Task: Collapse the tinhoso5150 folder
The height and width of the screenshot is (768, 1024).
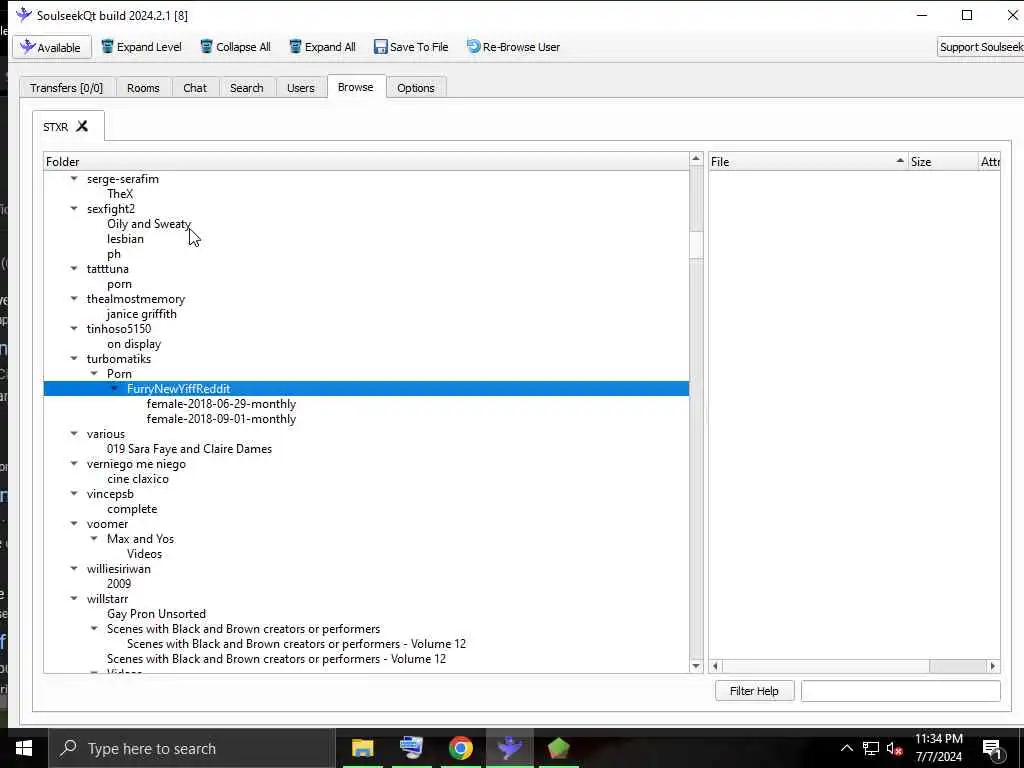Action: coord(74,328)
